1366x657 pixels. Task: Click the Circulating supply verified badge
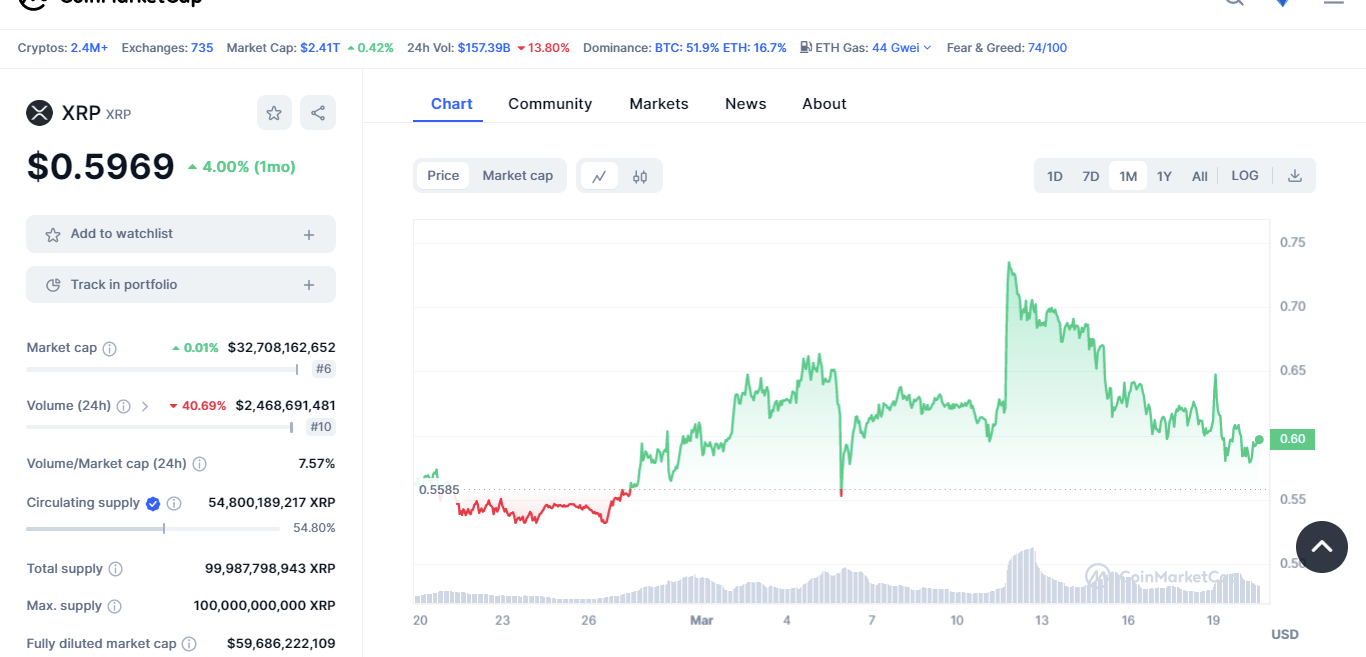153,504
